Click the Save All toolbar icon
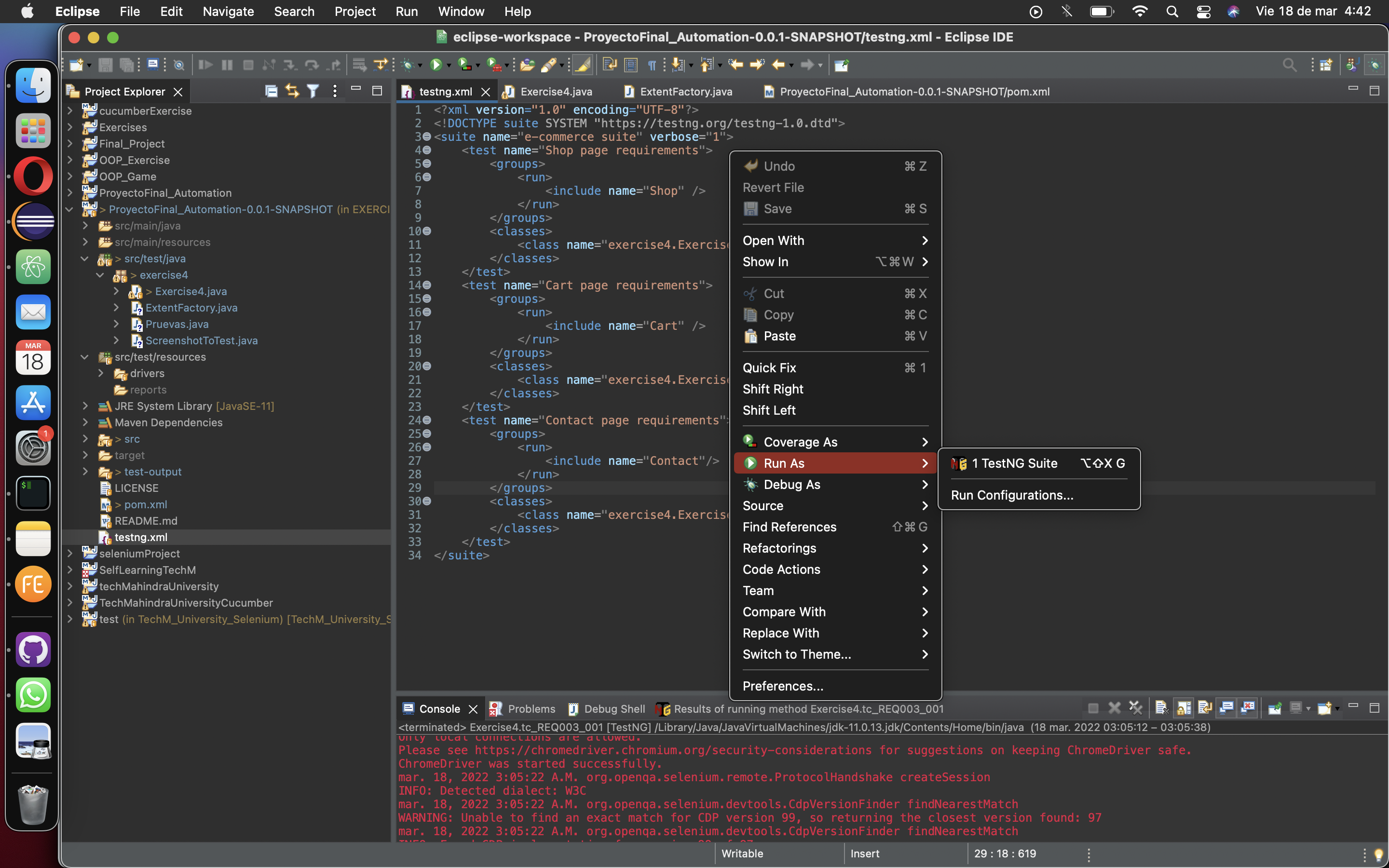 pos(126,65)
